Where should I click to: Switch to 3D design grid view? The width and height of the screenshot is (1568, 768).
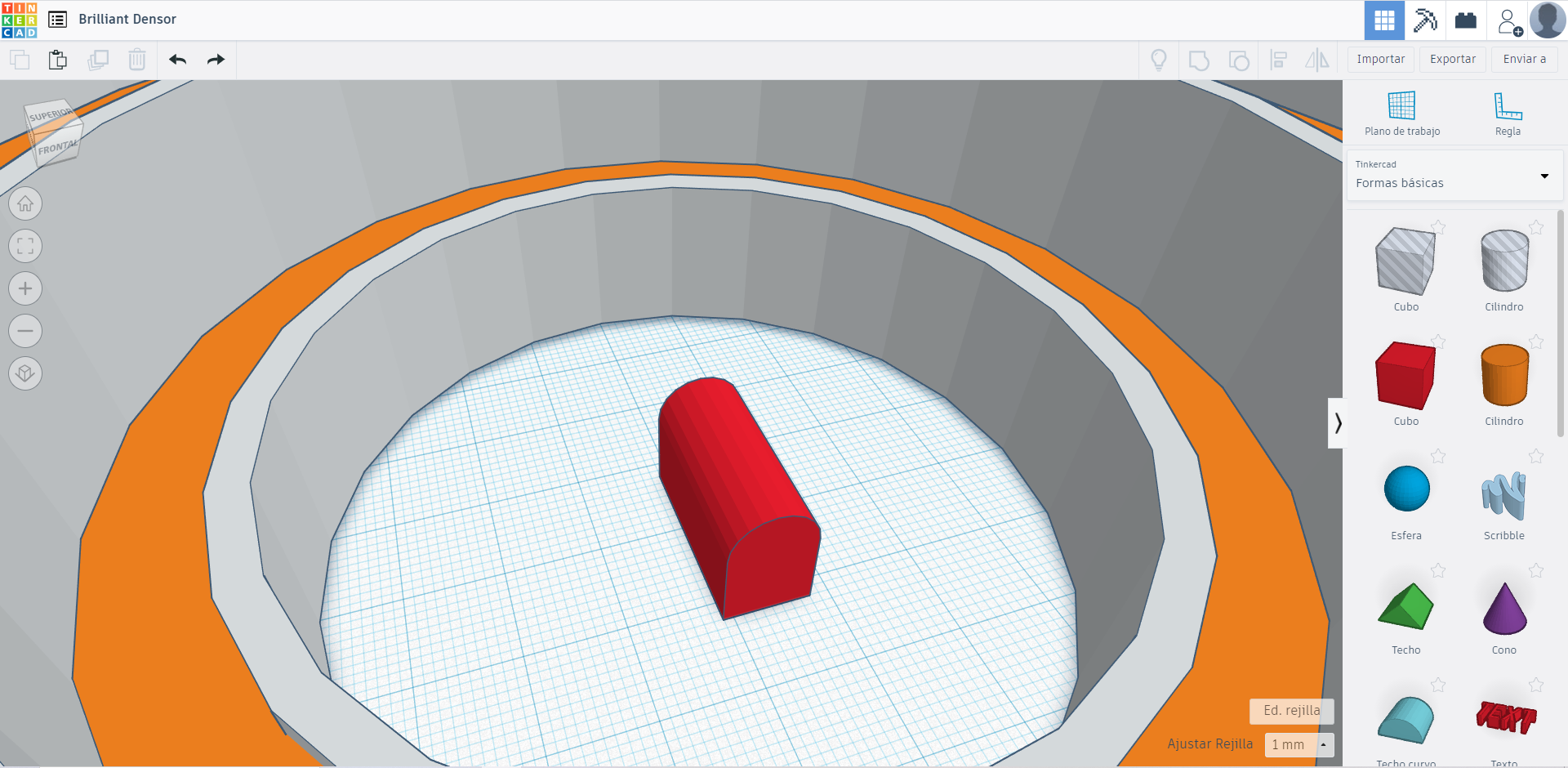point(1384,20)
